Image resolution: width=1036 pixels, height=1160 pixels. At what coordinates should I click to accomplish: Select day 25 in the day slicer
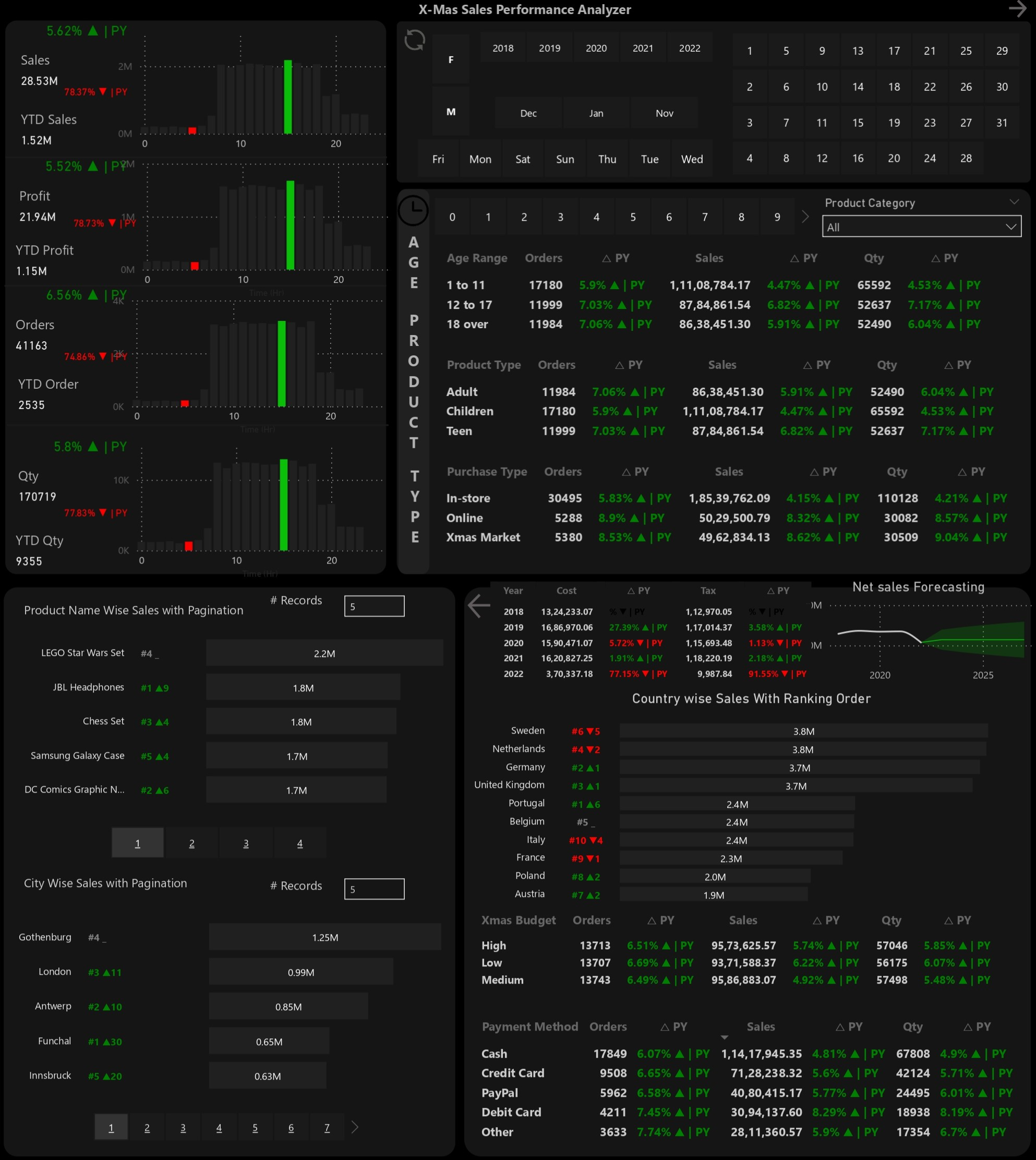click(966, 51)
